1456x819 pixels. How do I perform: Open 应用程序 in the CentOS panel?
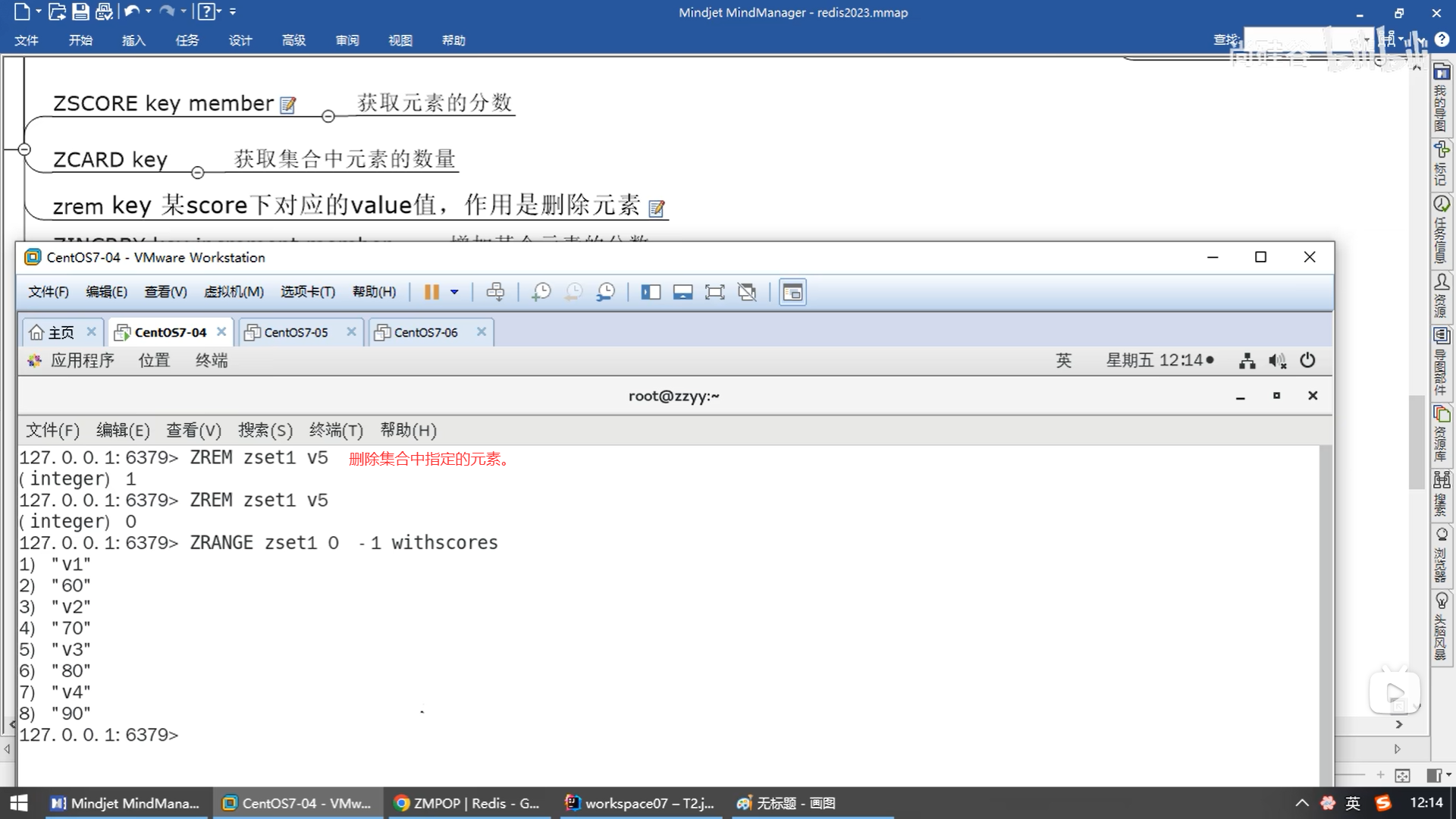point(82,361)
